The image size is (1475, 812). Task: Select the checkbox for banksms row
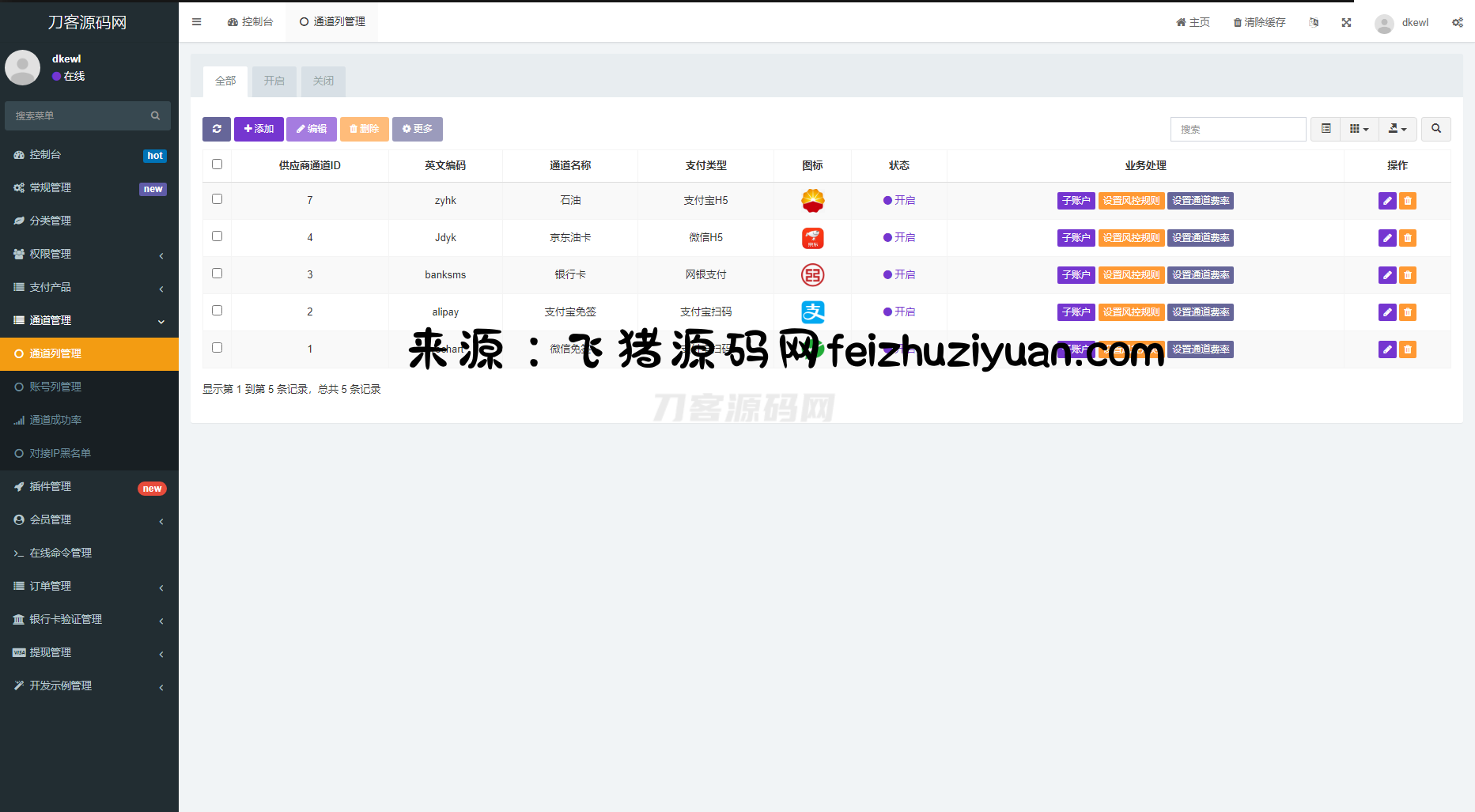click(217, 274)
